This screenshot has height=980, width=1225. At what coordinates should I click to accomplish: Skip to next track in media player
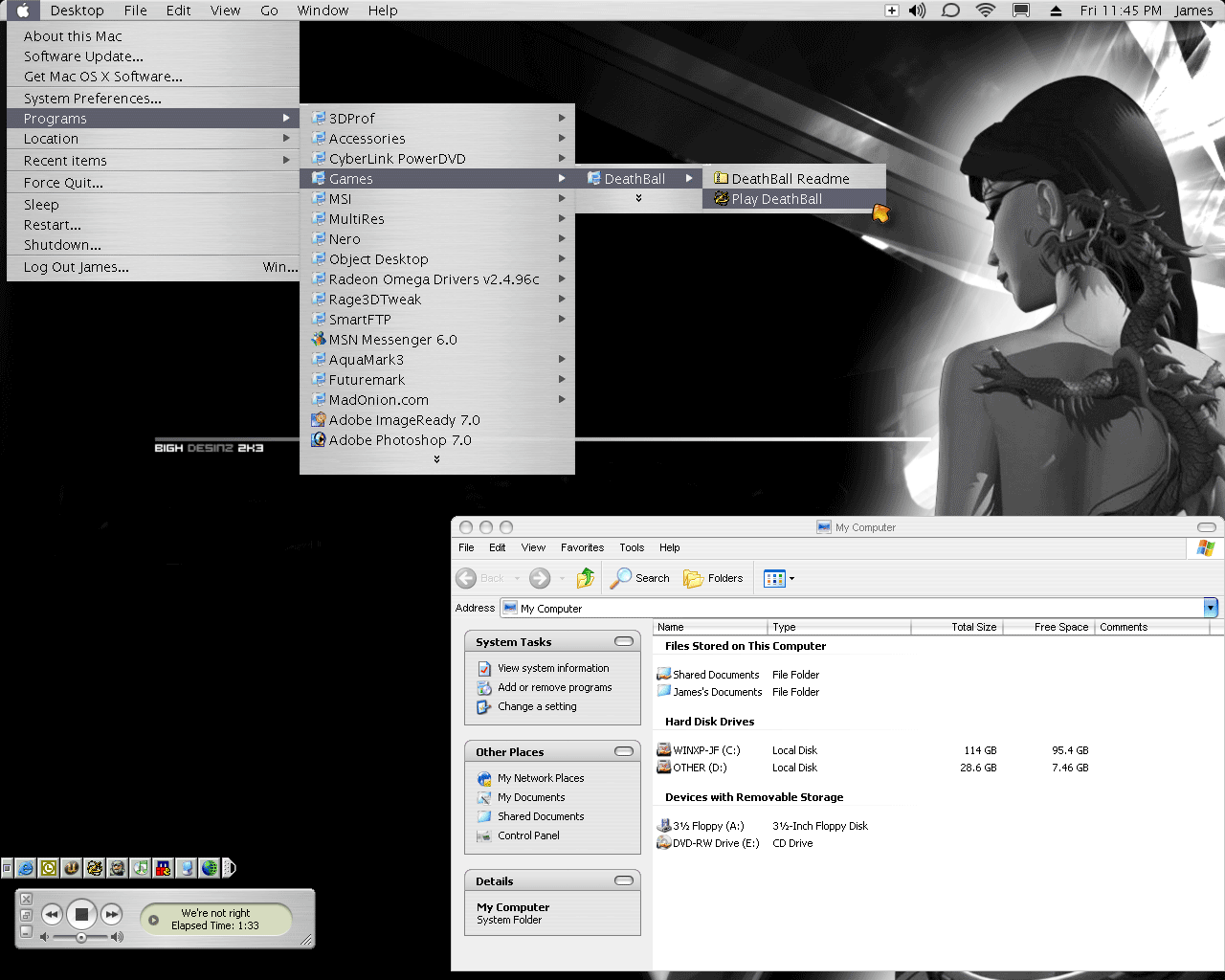tap(112, 915)
